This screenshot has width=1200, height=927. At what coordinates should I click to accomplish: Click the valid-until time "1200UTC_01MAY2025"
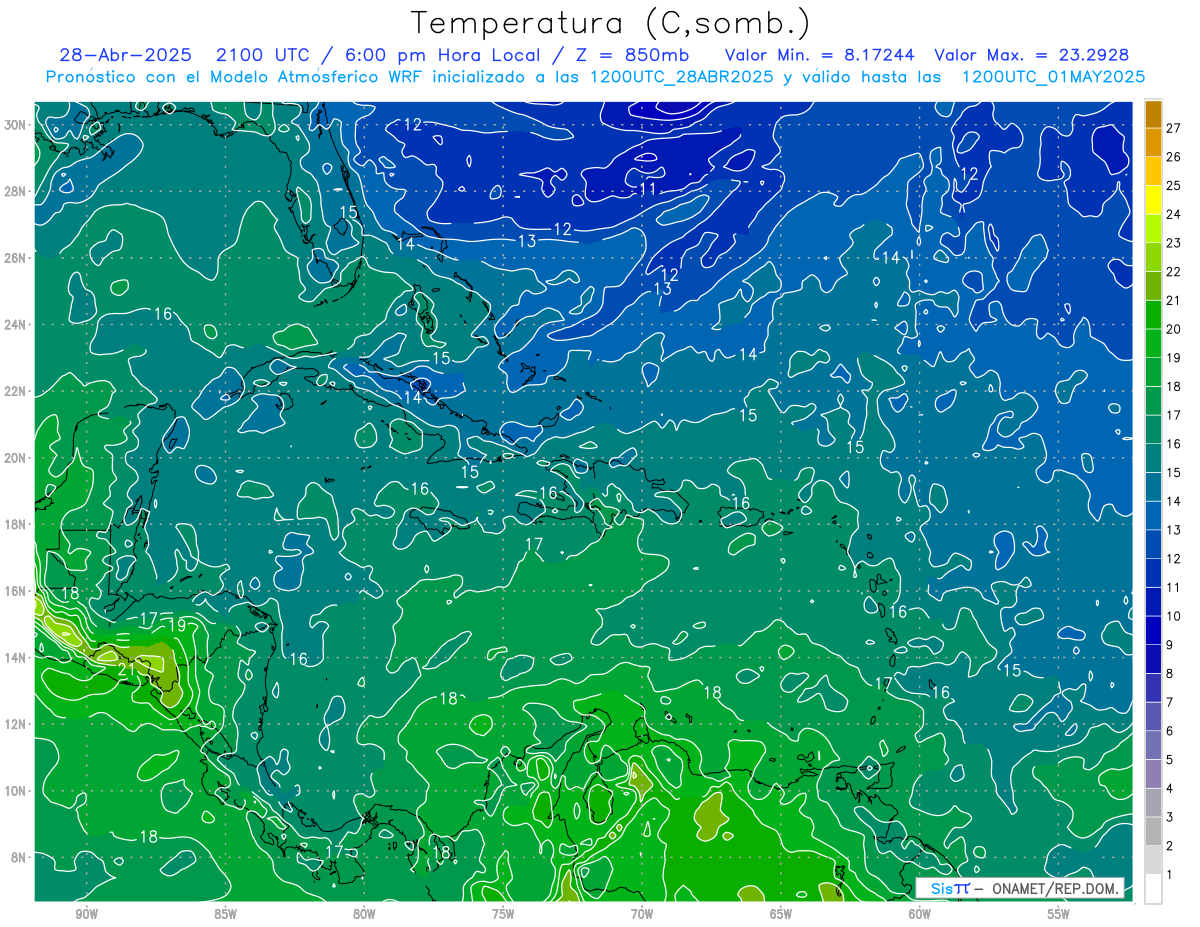click(x=1053, y=77)
